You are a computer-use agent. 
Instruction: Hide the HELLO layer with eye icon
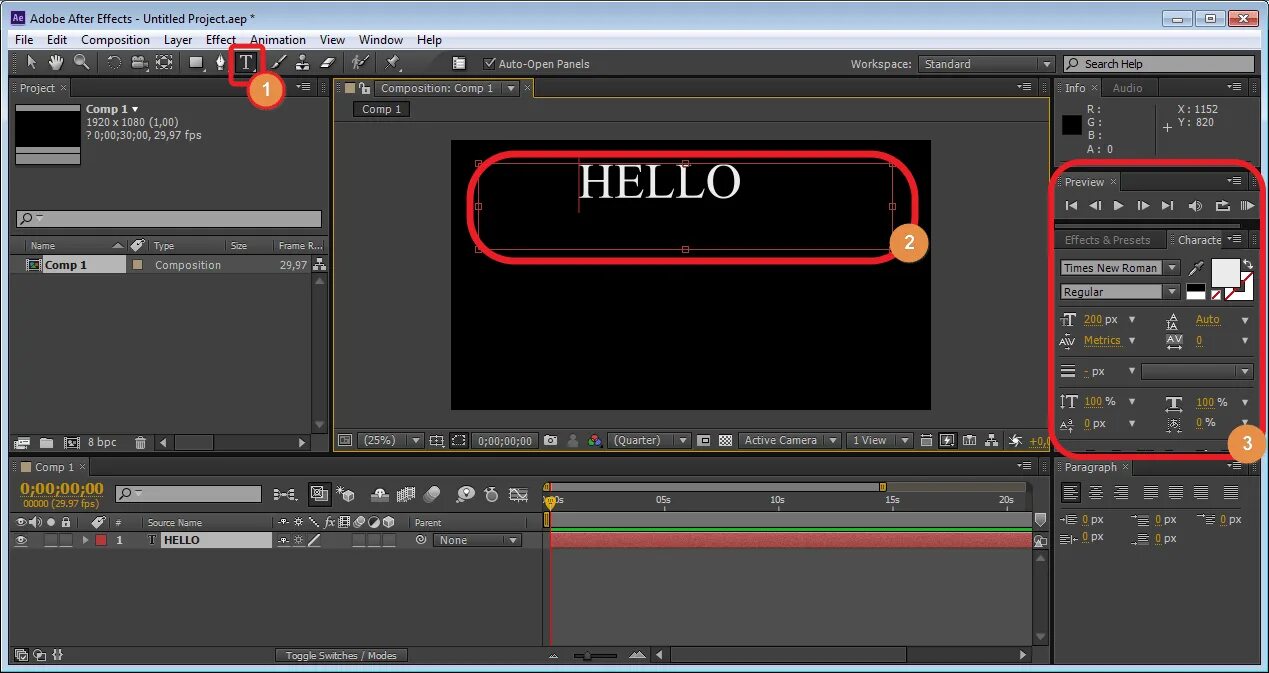[x=20, y=540]
